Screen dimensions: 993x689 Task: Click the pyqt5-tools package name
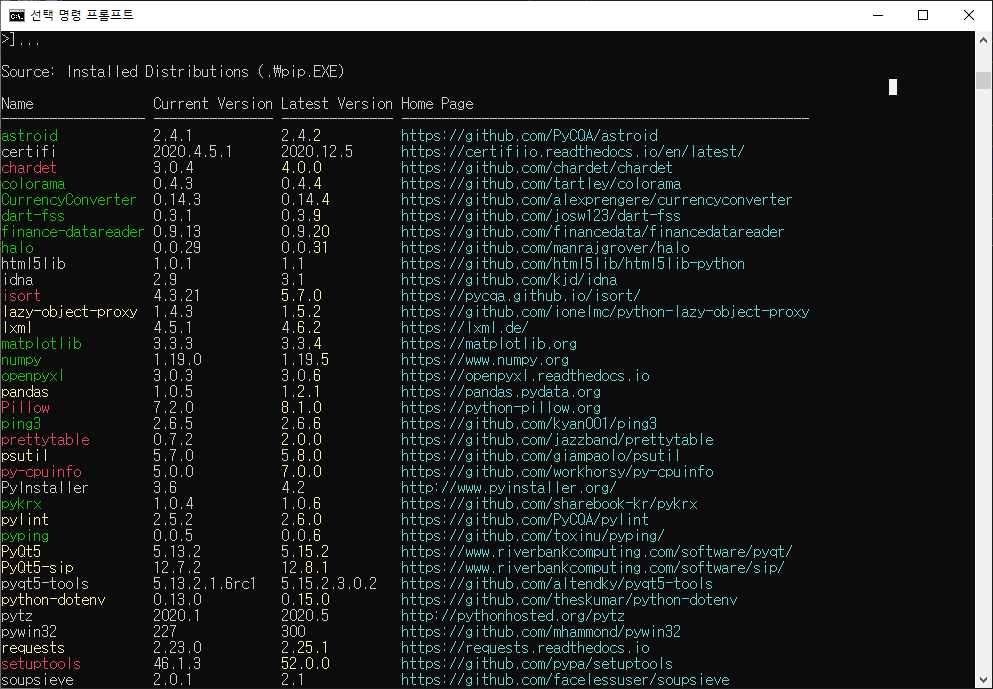coord(45,583)
